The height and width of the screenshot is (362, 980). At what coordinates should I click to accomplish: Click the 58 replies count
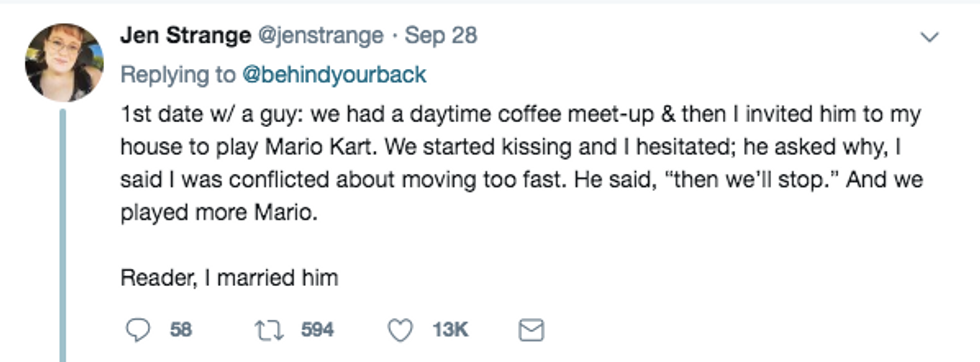pos(181,329)
